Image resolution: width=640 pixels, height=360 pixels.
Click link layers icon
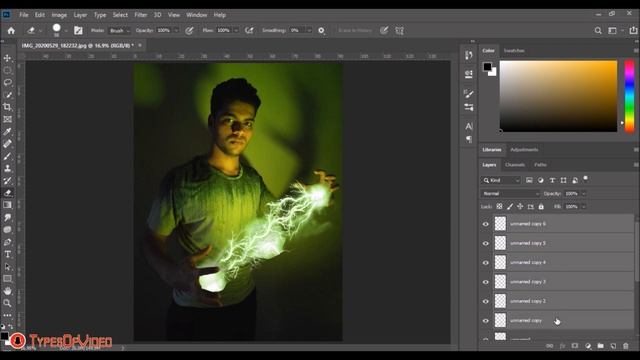point(549,346)
